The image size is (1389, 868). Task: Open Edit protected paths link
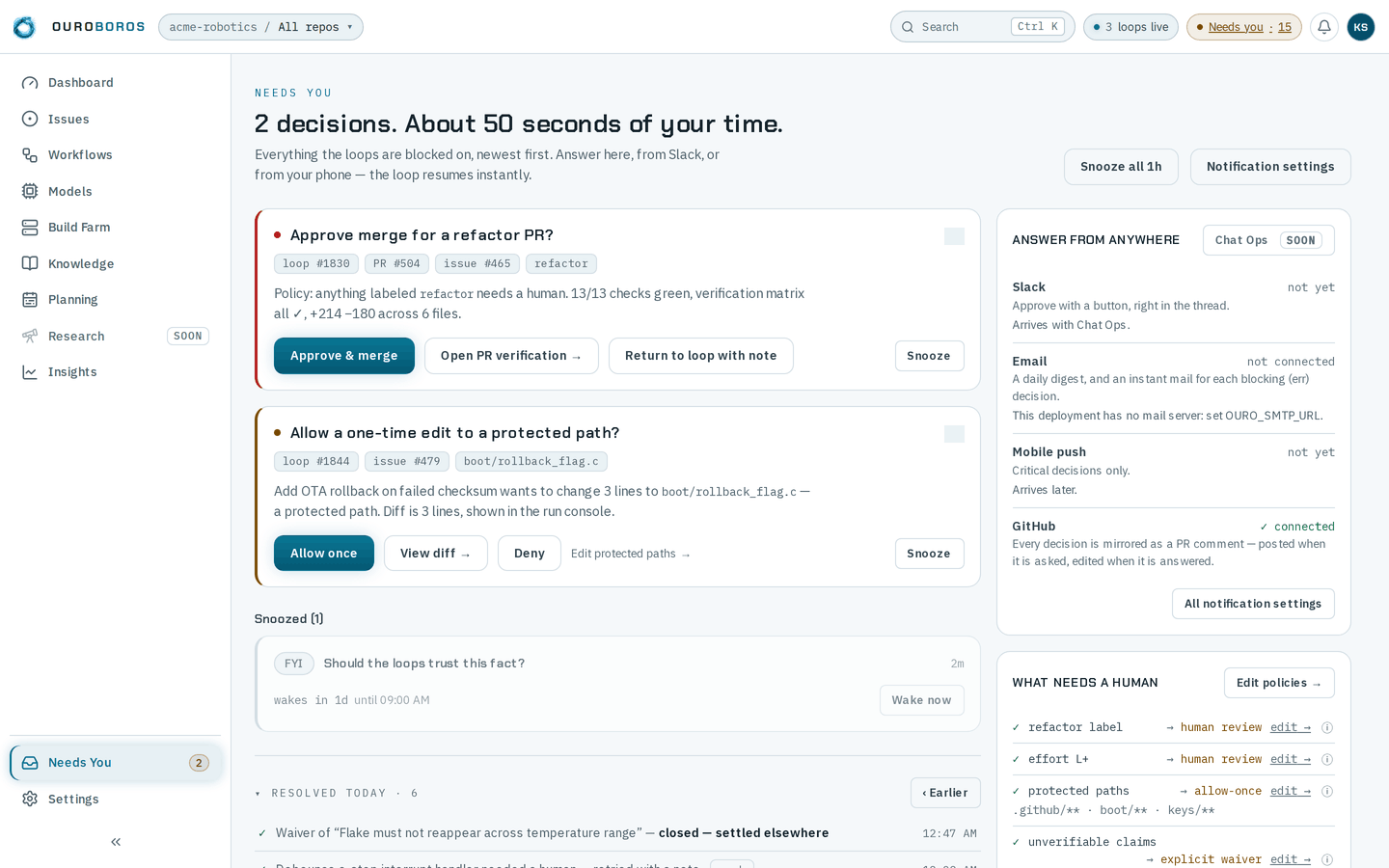631,554
